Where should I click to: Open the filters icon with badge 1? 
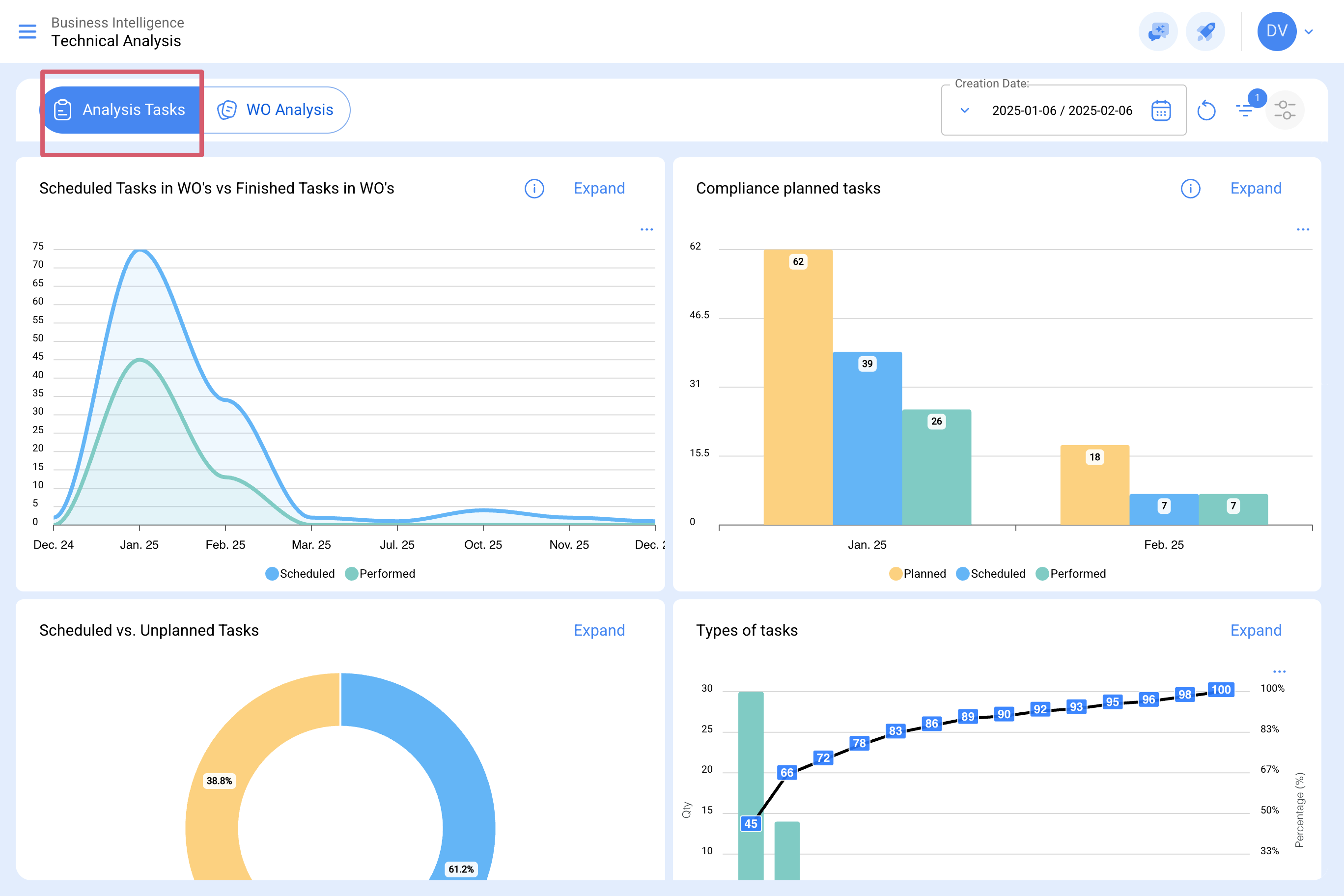point(1245,111)
